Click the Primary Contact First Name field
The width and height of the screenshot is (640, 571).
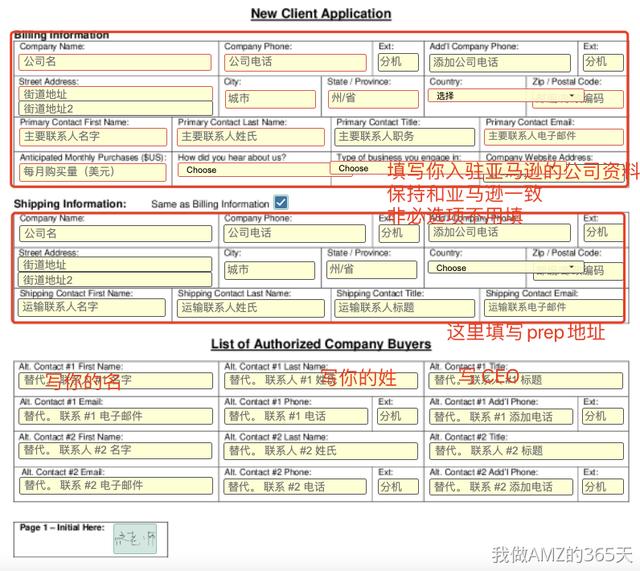pos(93,137)
